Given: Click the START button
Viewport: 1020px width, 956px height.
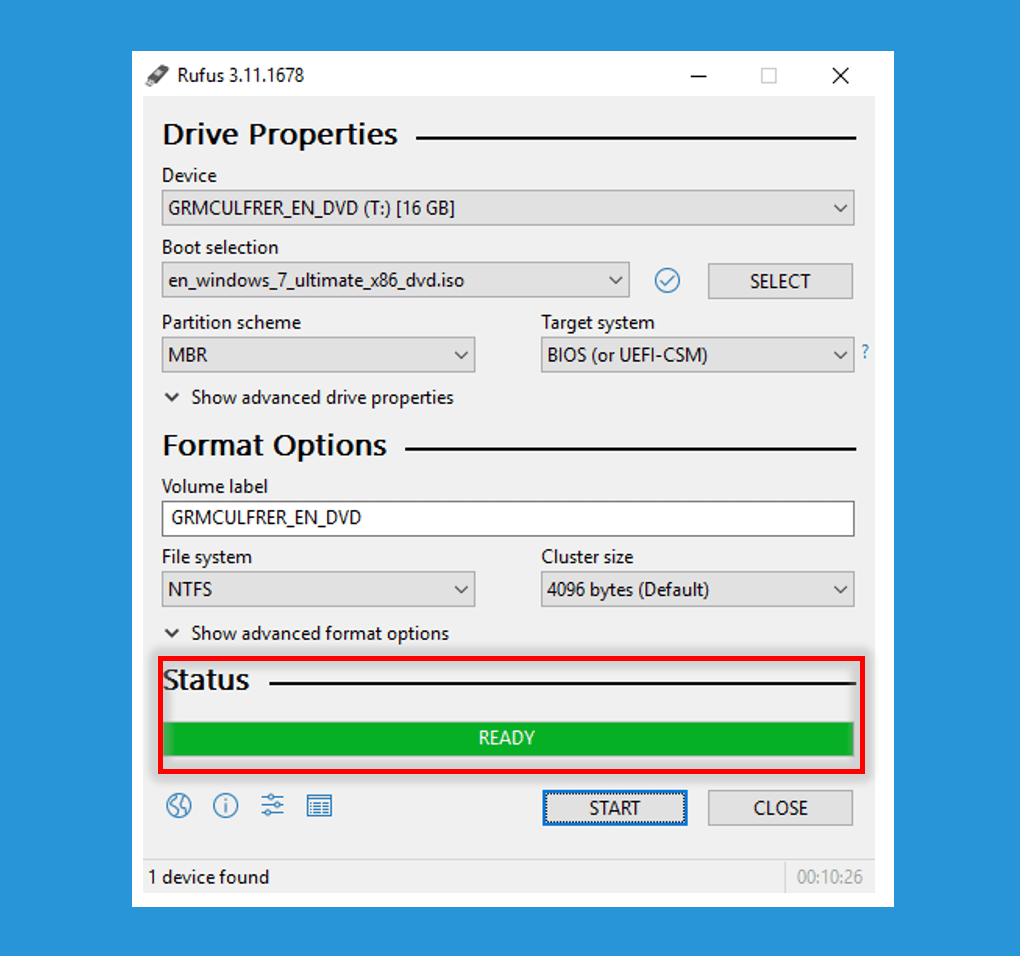Looking at the screenshot, I should pos(615,808).
